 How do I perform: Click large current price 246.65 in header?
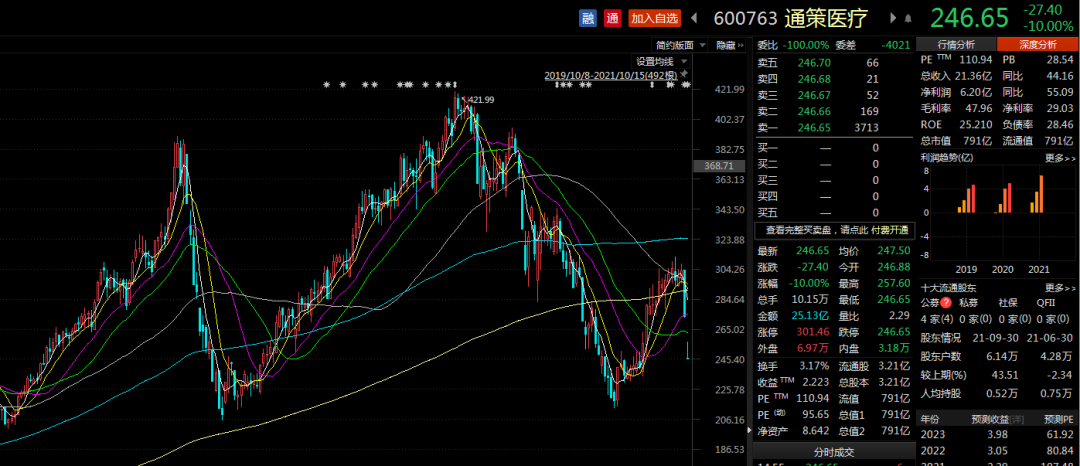970,19
